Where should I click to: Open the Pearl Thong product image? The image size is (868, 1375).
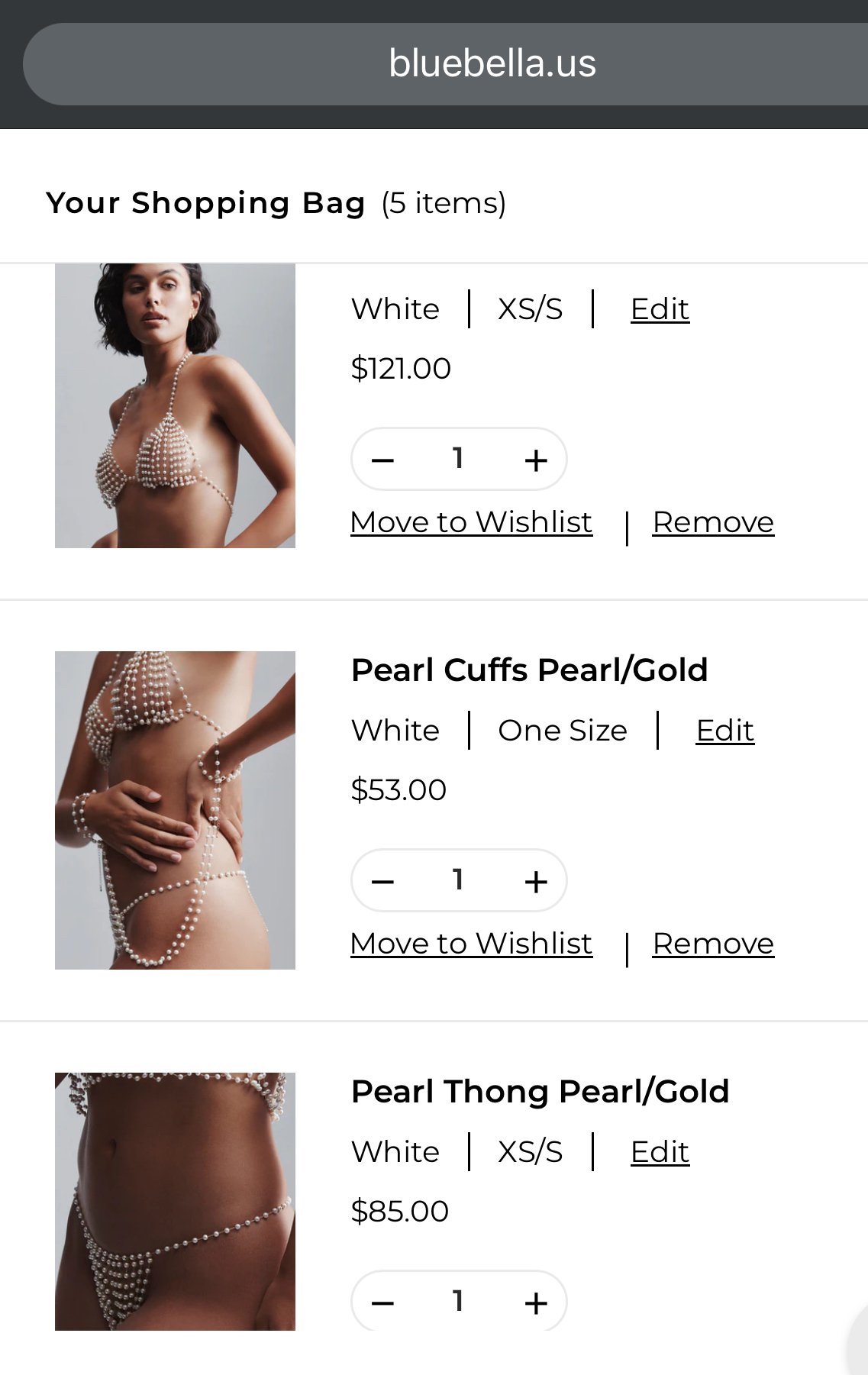(x=175, y=1201)
